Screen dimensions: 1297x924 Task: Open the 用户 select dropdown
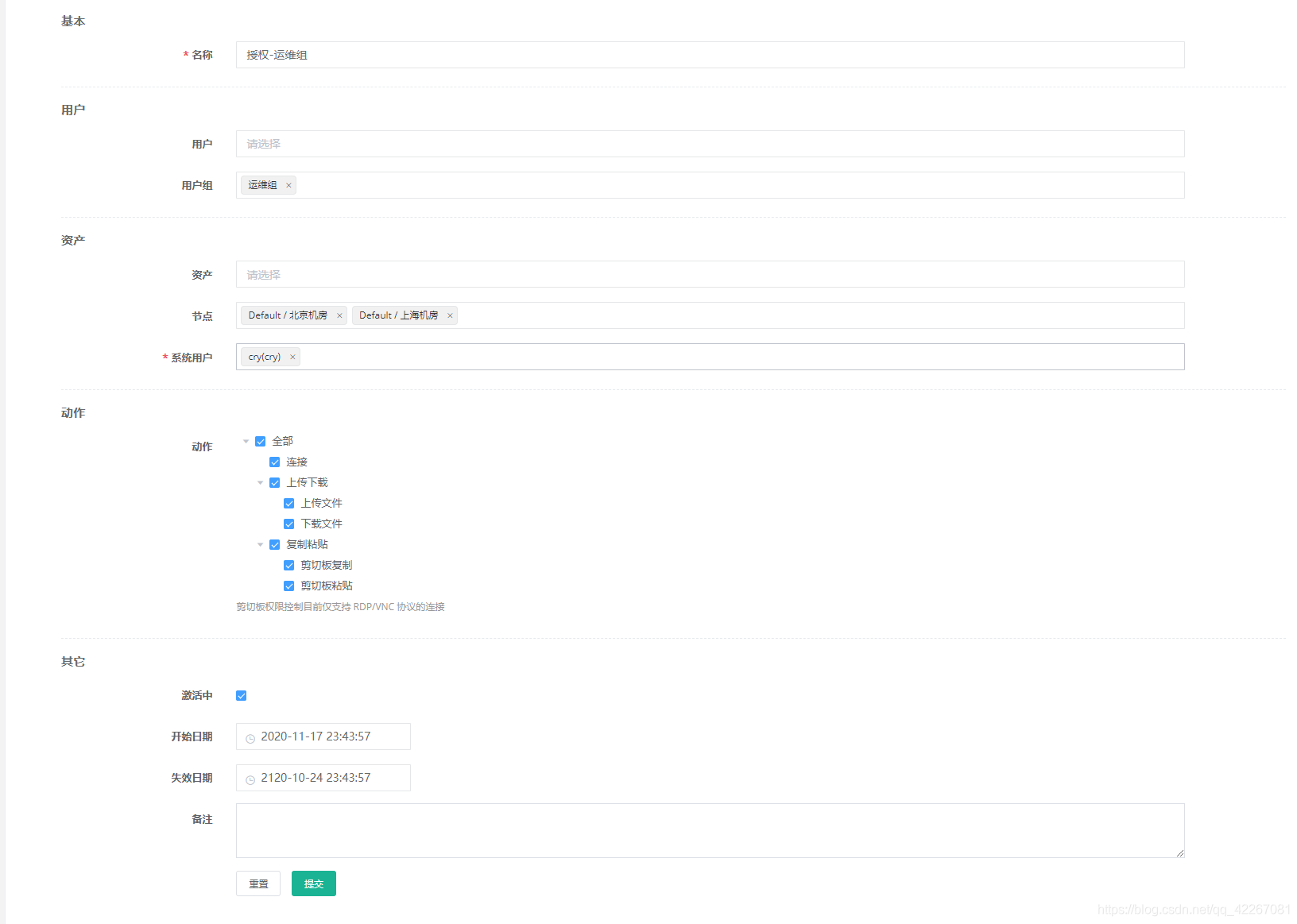coord(710,144)
